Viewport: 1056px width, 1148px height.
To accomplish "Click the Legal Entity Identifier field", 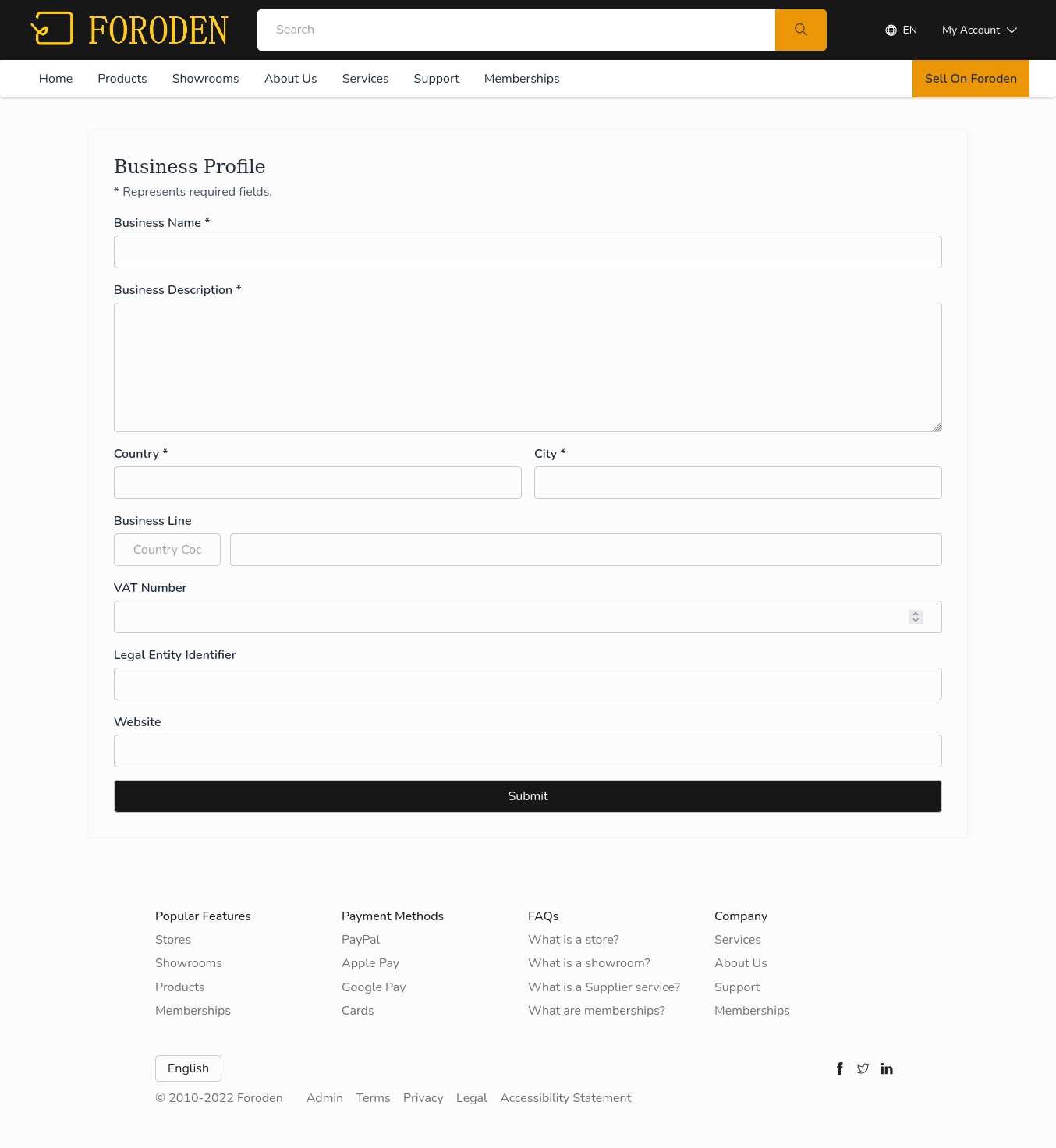I will coord(528,684).
